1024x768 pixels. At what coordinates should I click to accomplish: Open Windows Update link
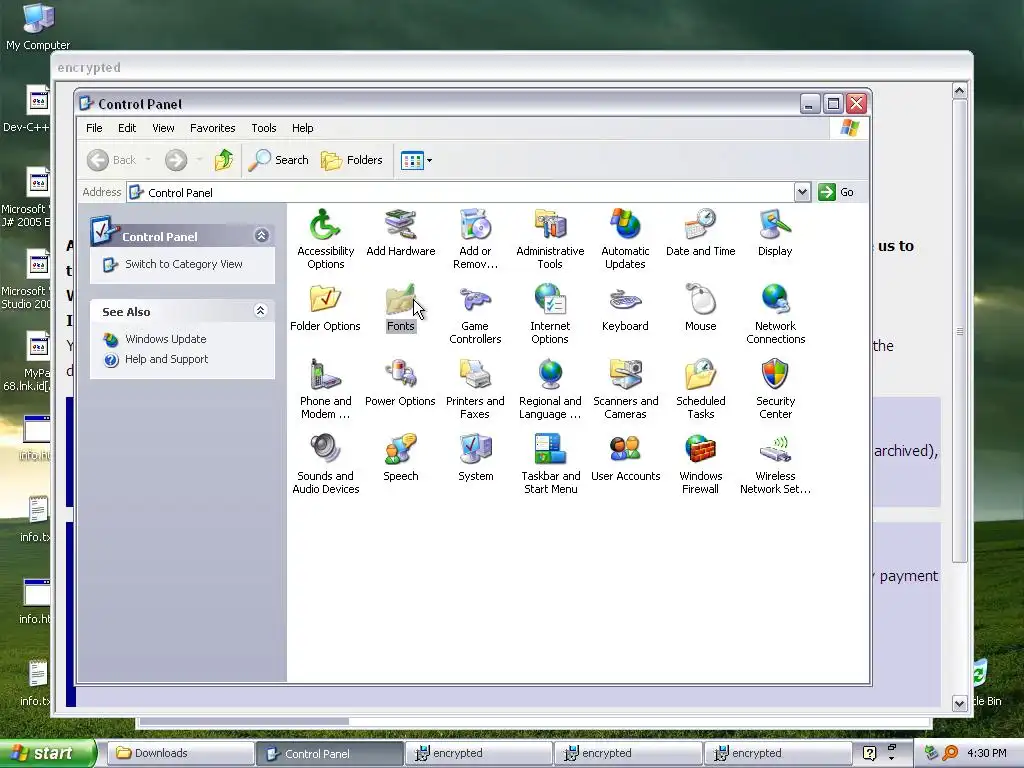point(165,339)
